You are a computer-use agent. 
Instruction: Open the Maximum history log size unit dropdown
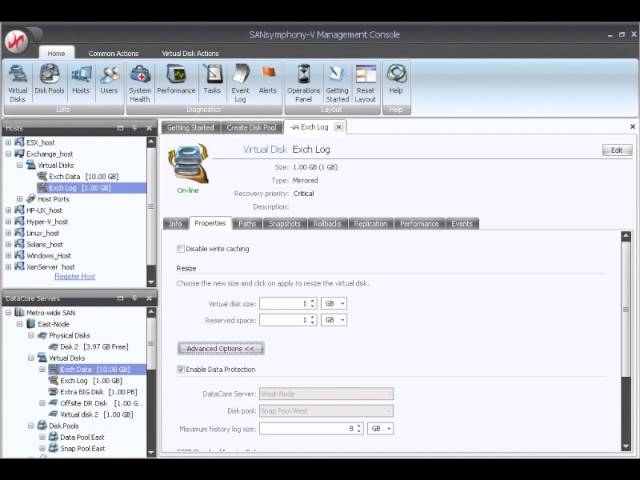[x=380, y=429]
